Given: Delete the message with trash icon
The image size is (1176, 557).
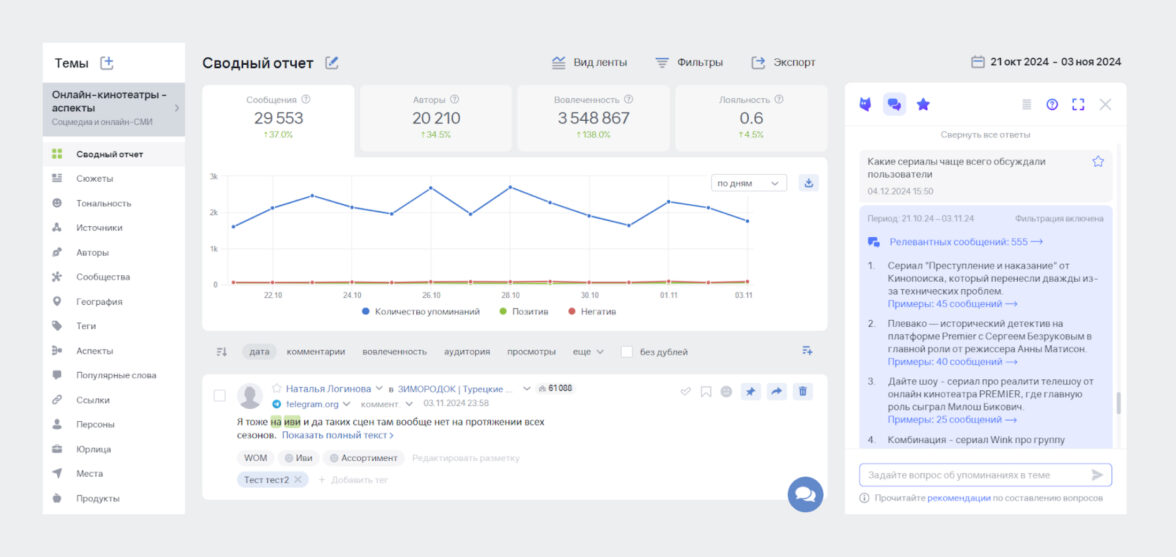Looking at the screenshot, I should tap(802, 391).
